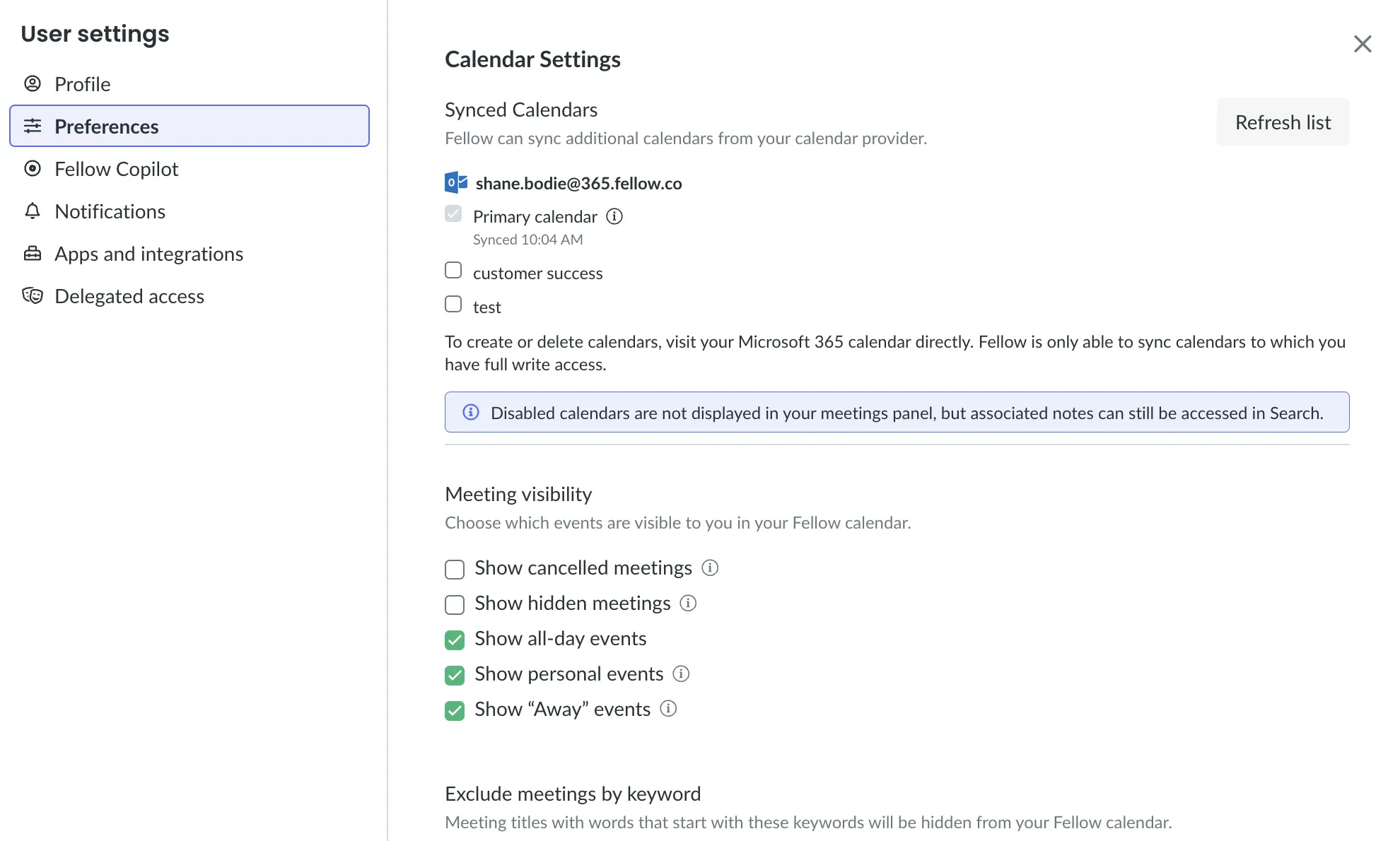Turn on Show hidden meetings checkbox
This screenshot has width=1400, height=841.
(x=455, y=604)
